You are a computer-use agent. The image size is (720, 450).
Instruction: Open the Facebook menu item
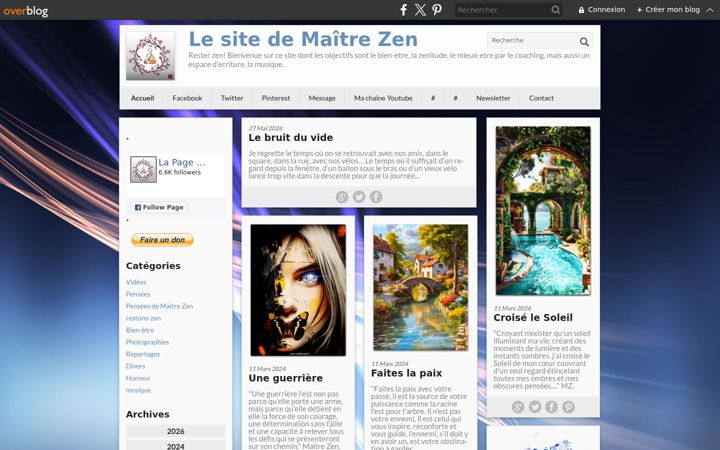click(187, 98)
